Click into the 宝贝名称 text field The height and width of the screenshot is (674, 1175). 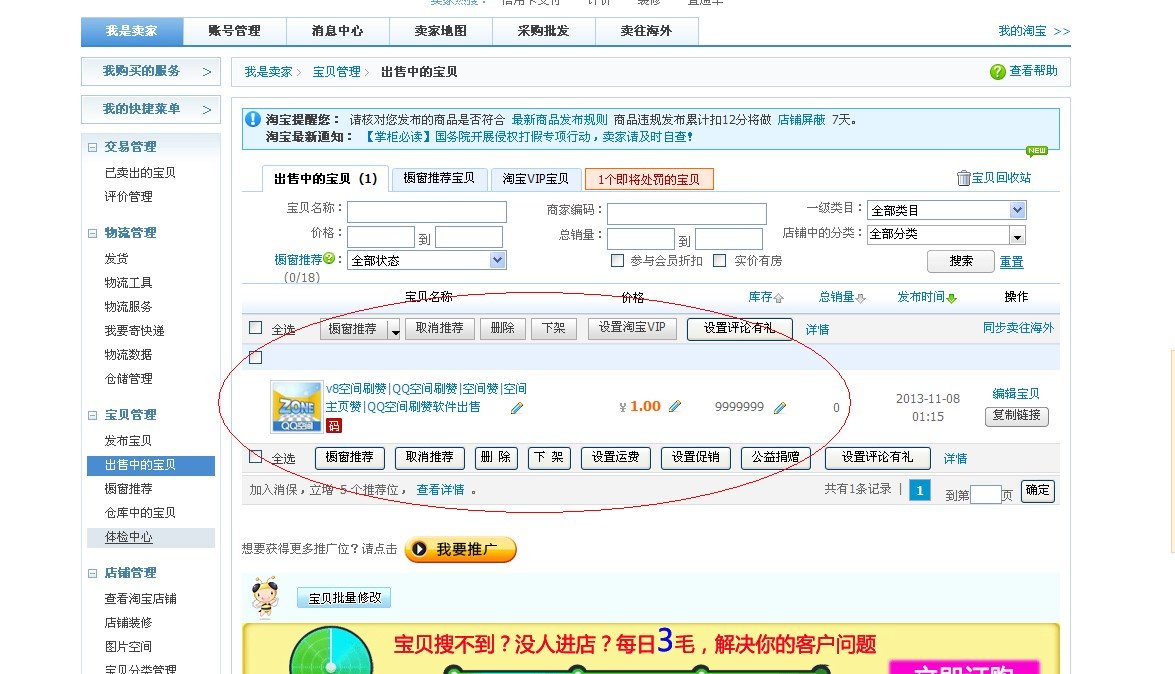[x=426, y=212]
